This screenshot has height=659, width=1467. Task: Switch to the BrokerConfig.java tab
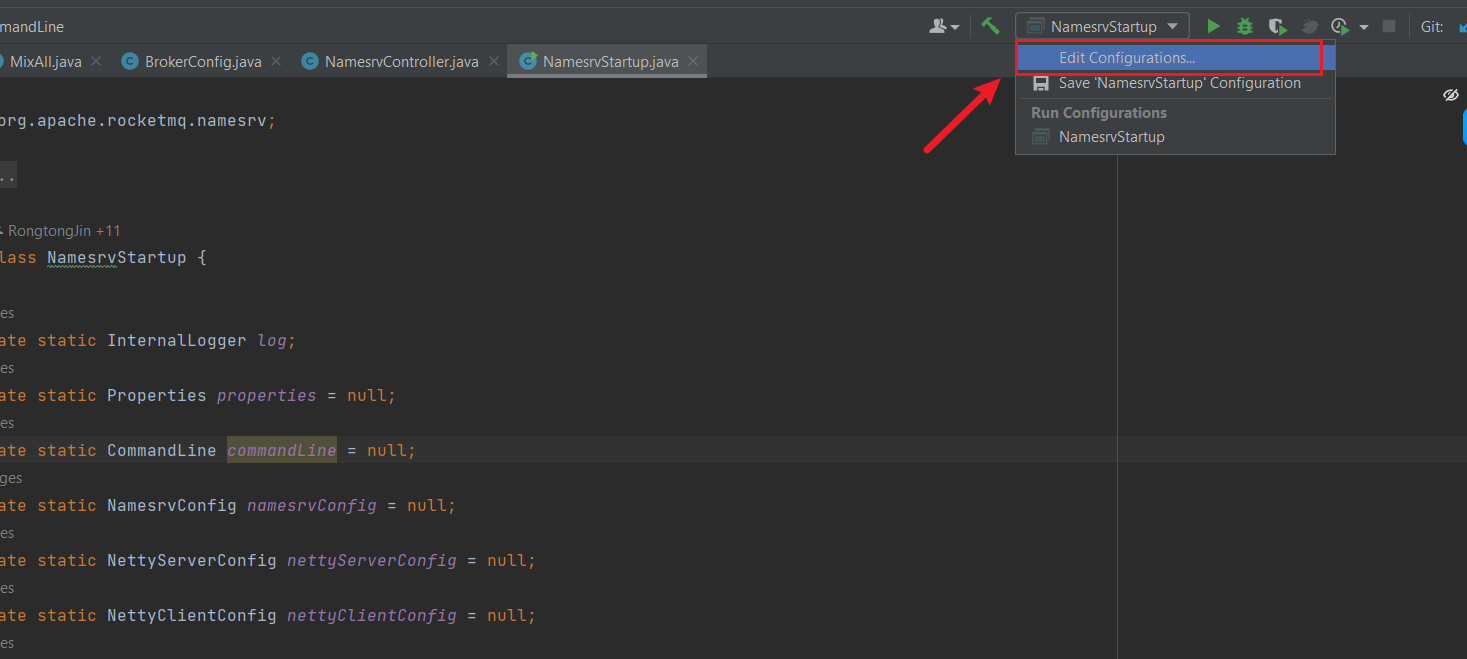tap(202, 62)
